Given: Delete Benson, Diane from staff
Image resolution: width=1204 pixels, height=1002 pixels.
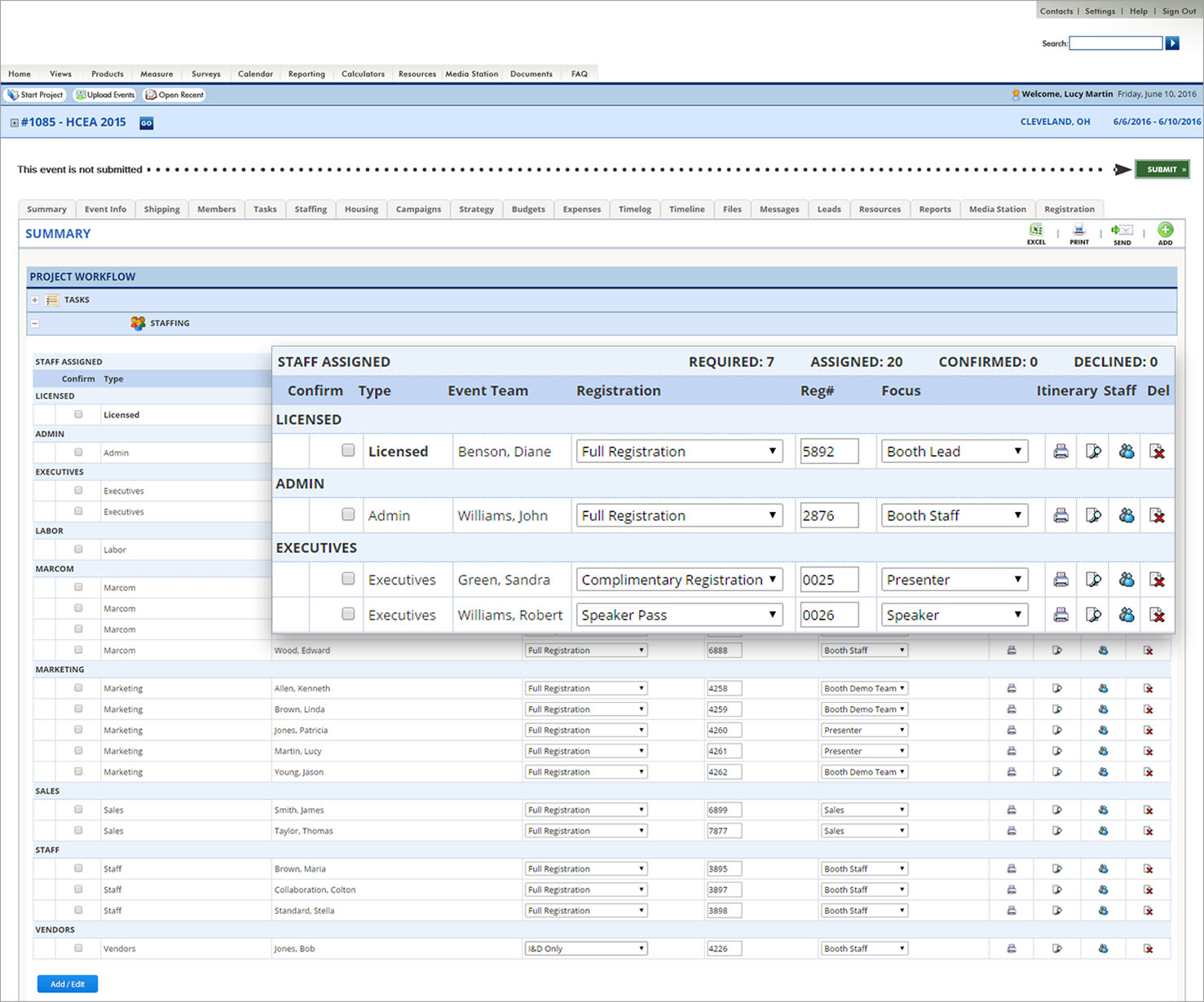Looking at the screenshot, I should pos(1157,452).
